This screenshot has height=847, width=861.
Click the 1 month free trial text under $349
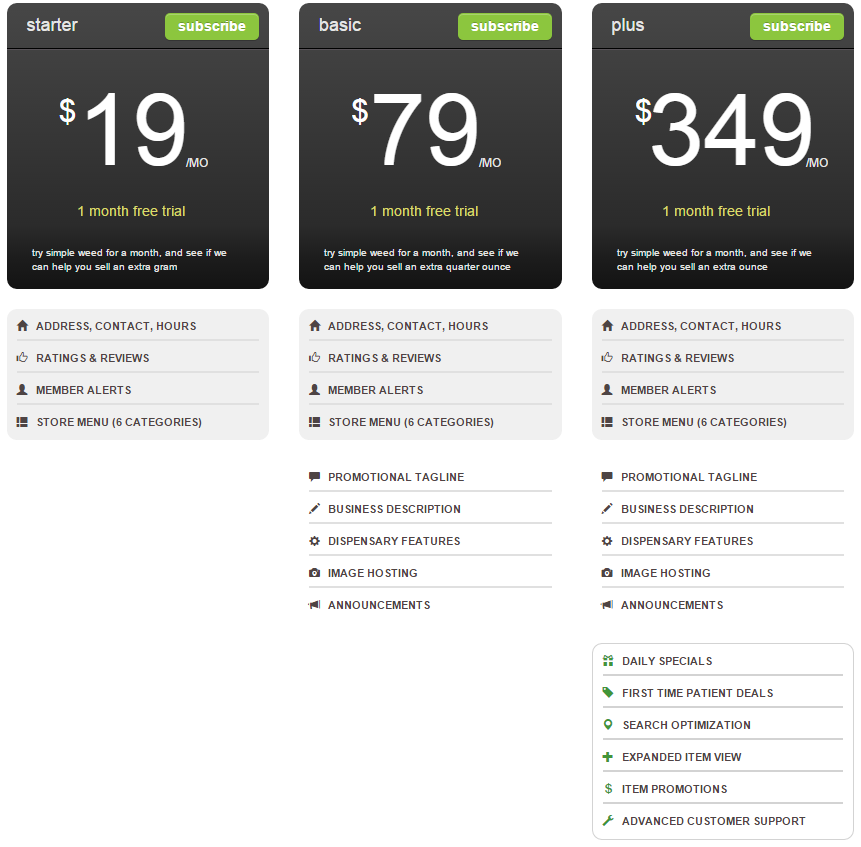coord(716,211)
